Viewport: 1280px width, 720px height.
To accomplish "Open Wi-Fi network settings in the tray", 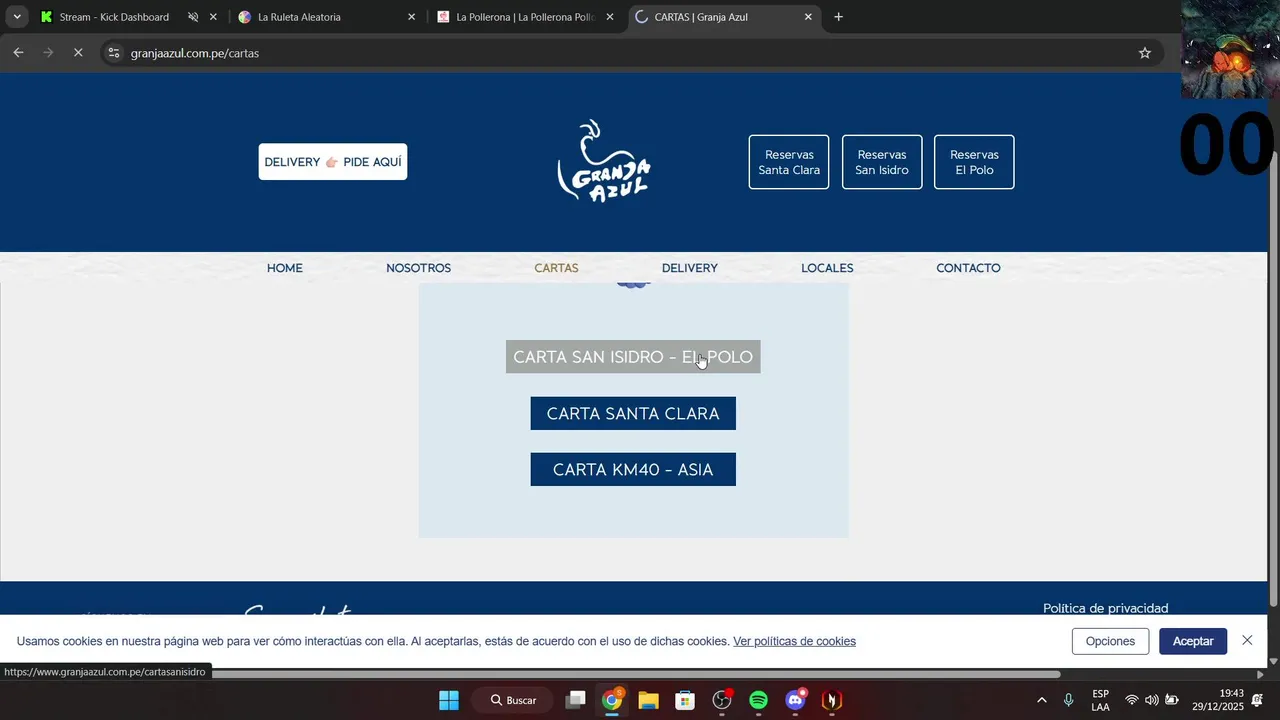I will click(x=1132, y=700).
